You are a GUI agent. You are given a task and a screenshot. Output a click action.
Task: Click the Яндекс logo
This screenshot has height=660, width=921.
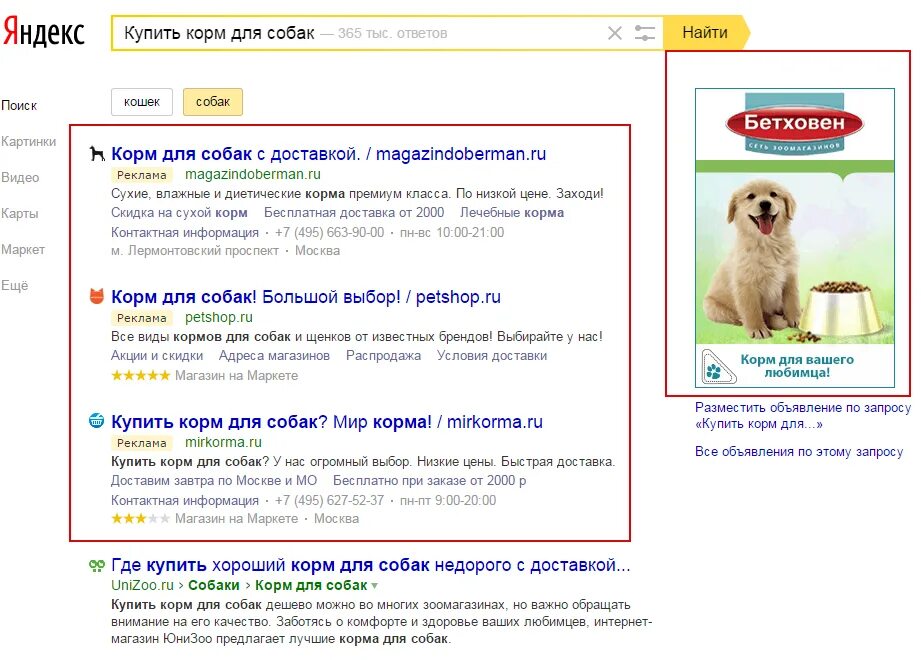point(44,32)
